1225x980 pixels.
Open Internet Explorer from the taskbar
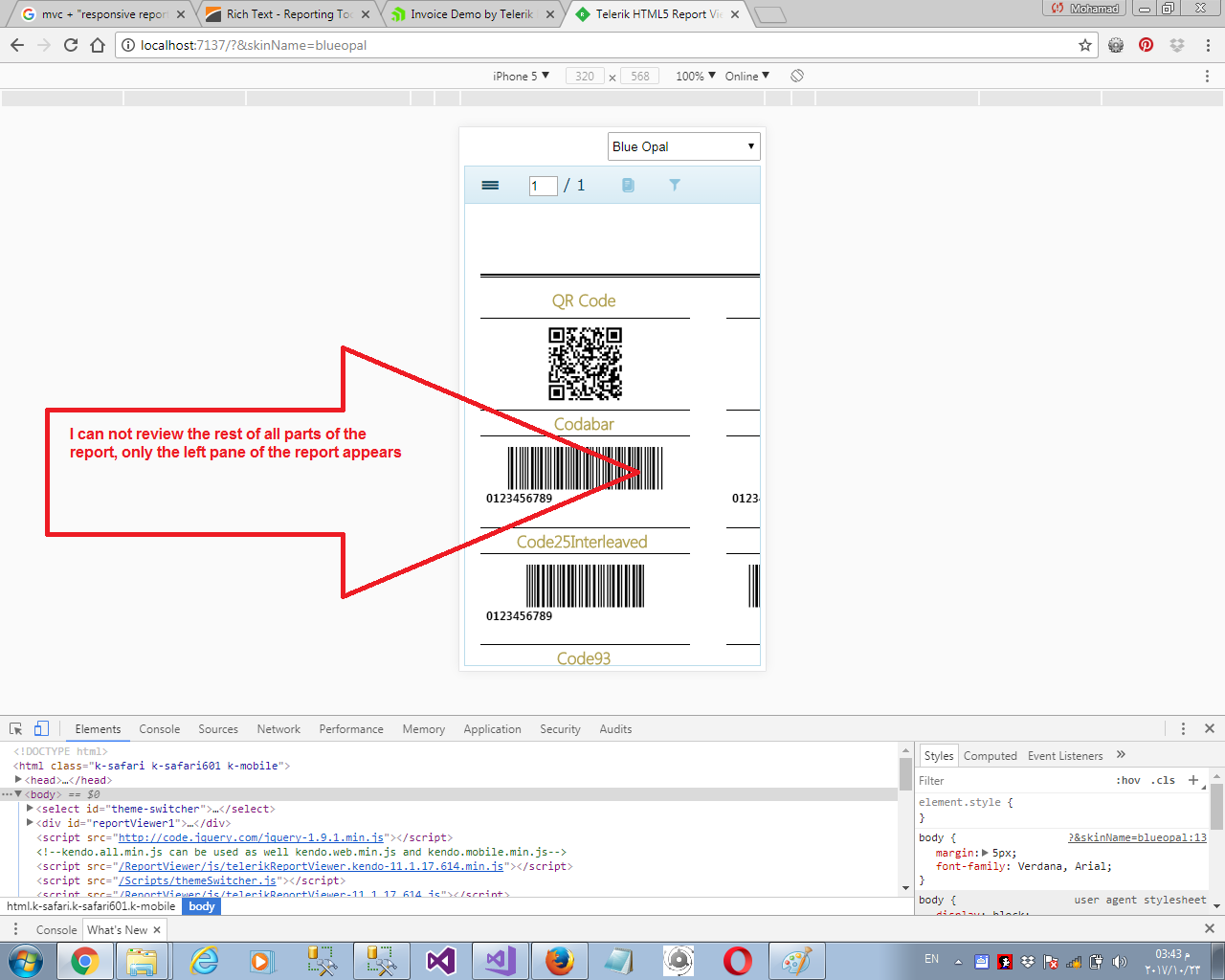205,961
